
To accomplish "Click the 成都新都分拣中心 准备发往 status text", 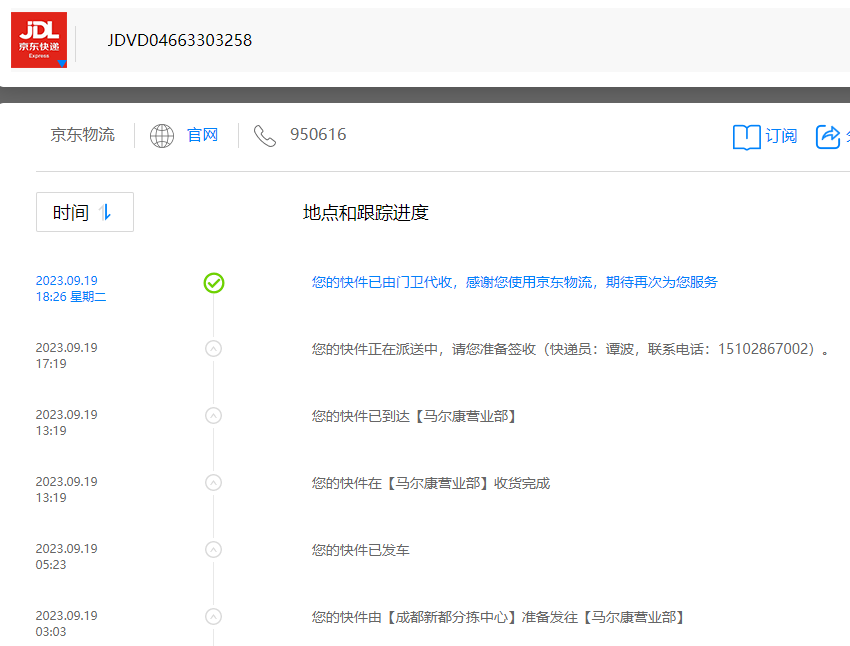I will point(498,617).
